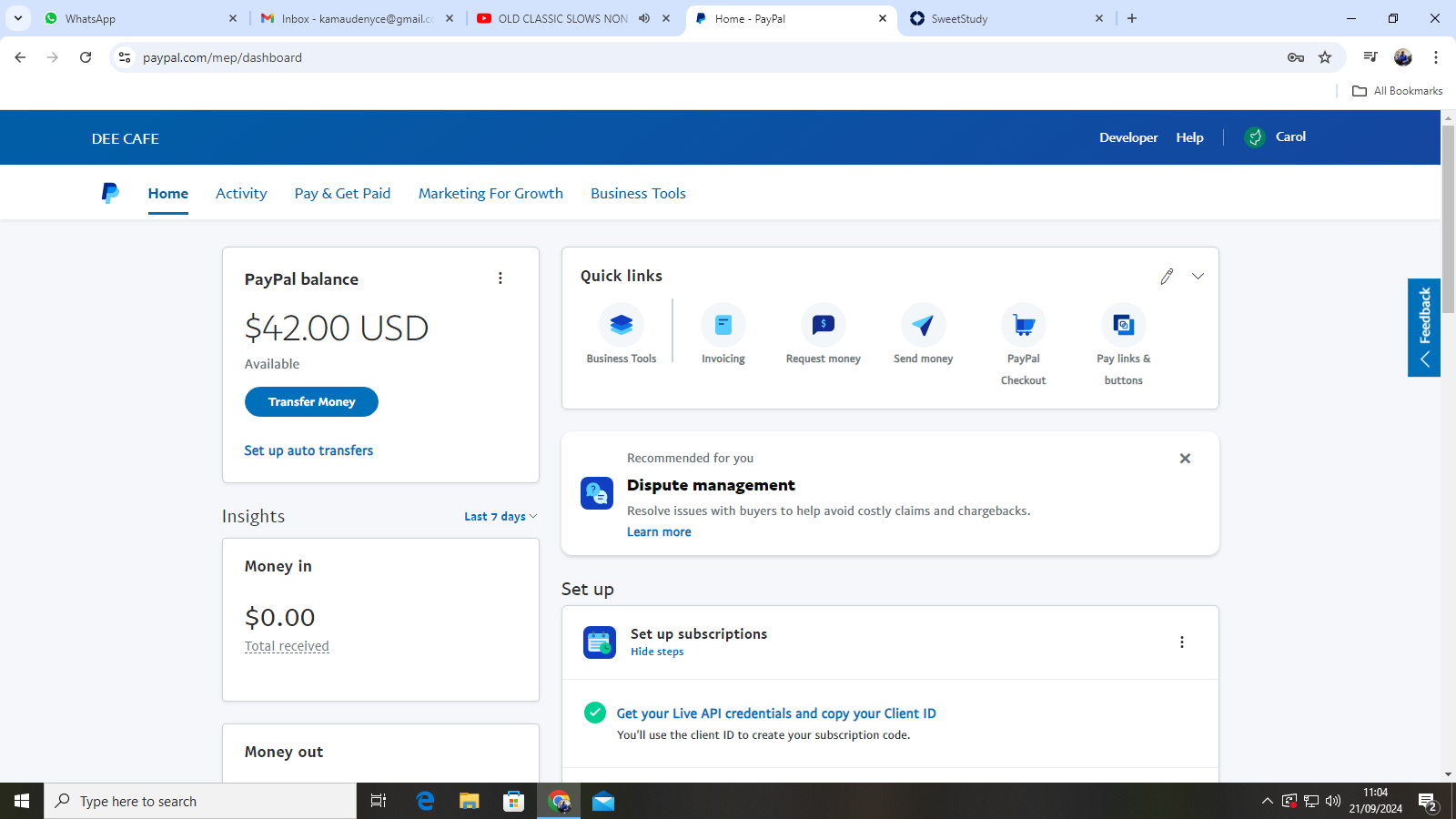This screenshot has width=1456, height=819.
Task: Open the Last 7 days insights dropdown
Action: click(x=500, y=517)
